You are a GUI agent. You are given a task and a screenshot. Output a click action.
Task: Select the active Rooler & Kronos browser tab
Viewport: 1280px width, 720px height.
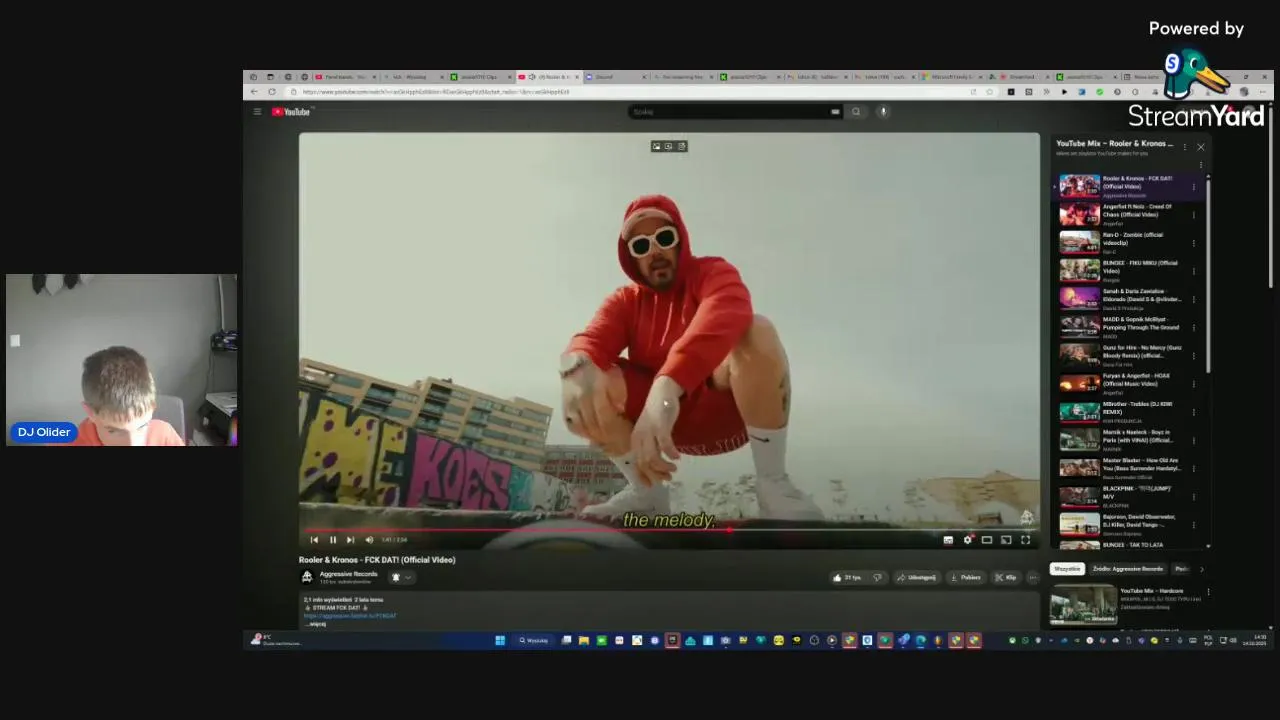coord(547,77)
